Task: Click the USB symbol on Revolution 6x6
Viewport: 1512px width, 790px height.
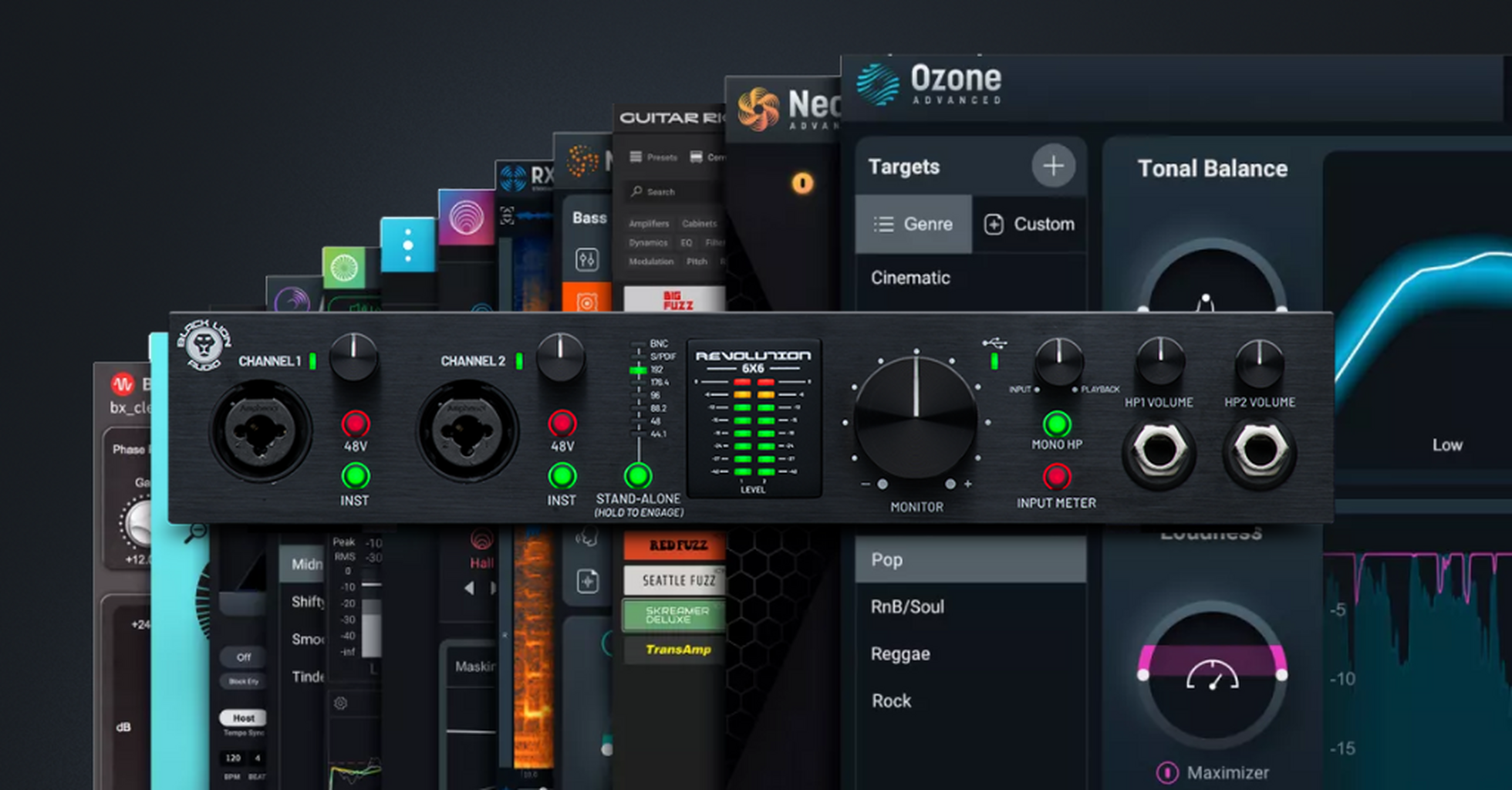Action: click(x=994, y=343)
